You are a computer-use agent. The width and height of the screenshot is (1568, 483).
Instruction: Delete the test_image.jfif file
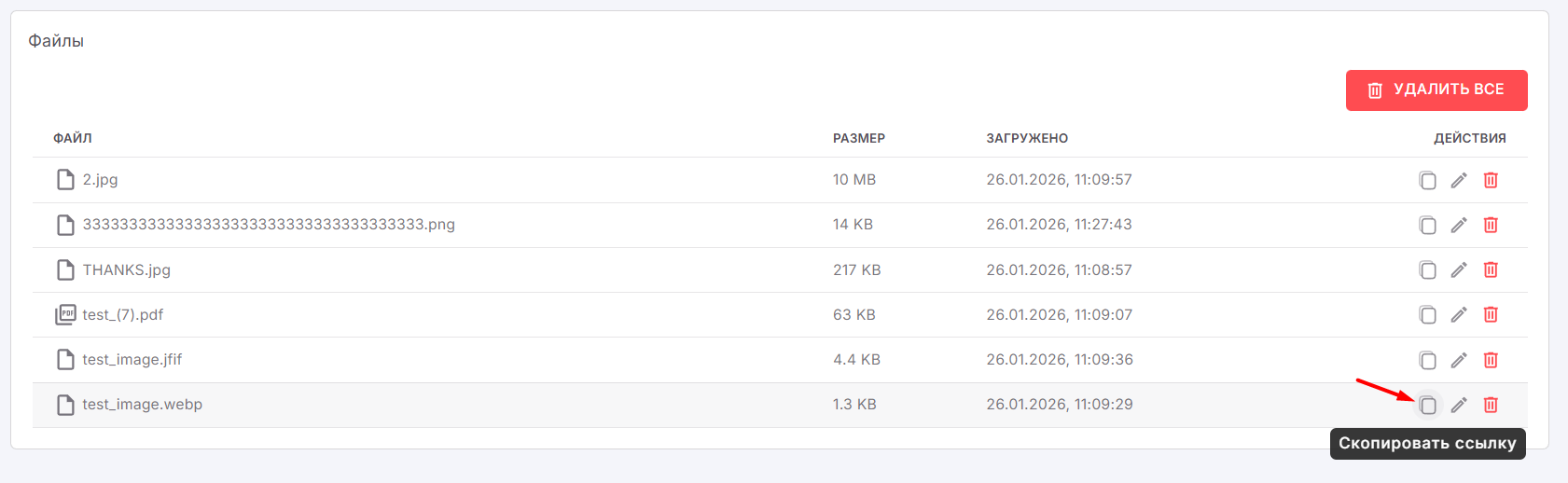click(x=1491, y=360)
